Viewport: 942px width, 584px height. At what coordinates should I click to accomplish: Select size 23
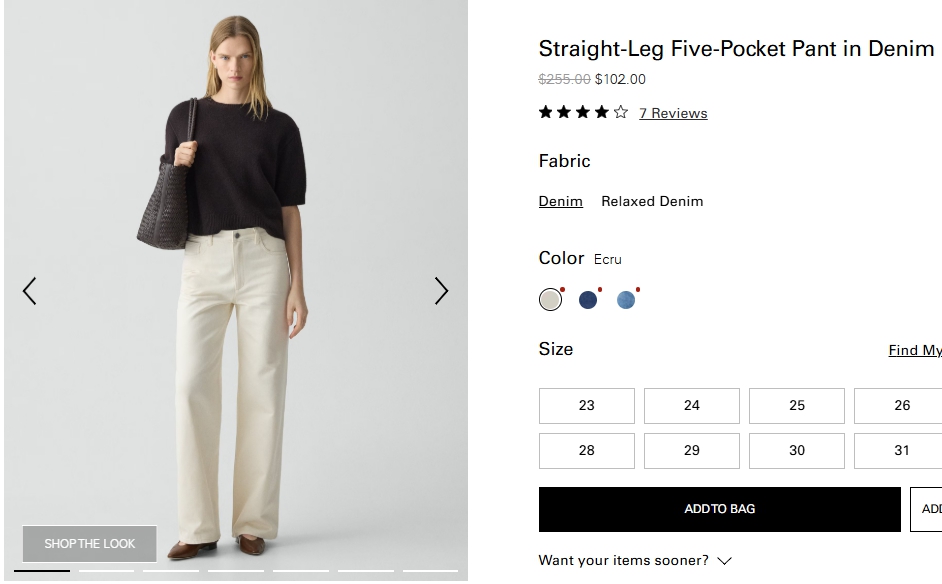[x=586, y=405]
